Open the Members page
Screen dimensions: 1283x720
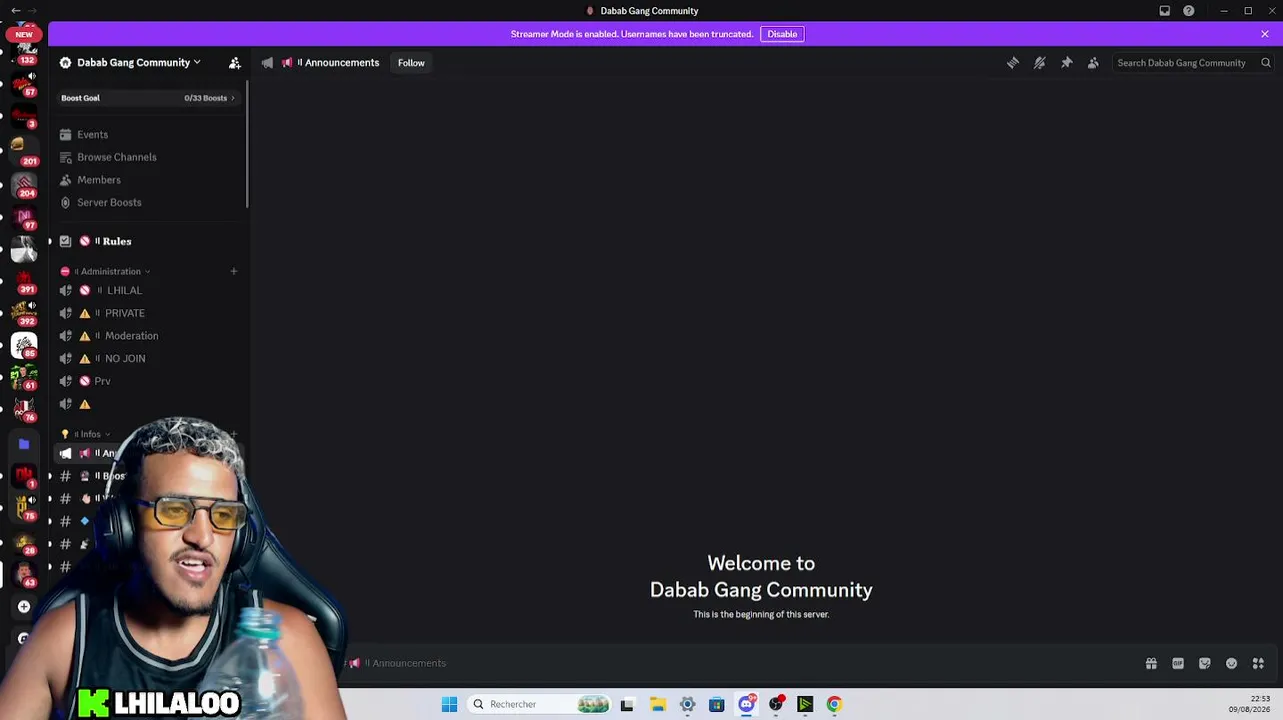(98, 180)
